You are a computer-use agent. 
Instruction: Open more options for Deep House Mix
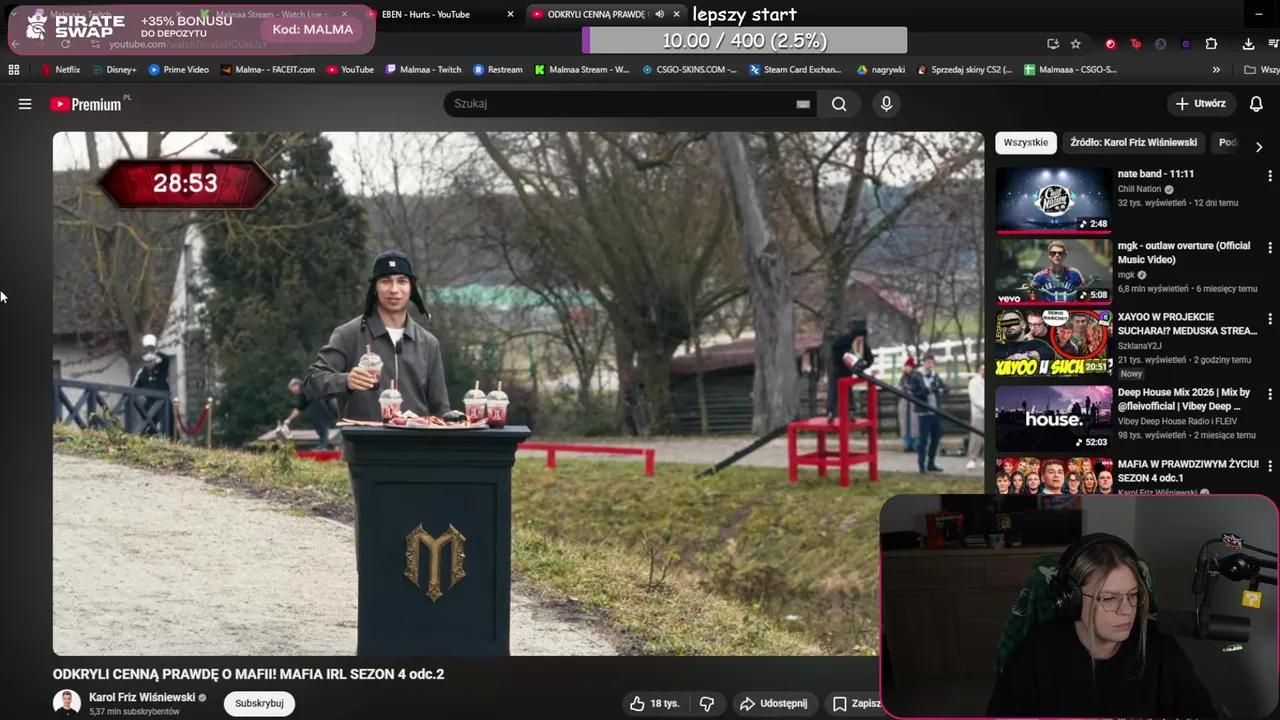(1270, 394)
